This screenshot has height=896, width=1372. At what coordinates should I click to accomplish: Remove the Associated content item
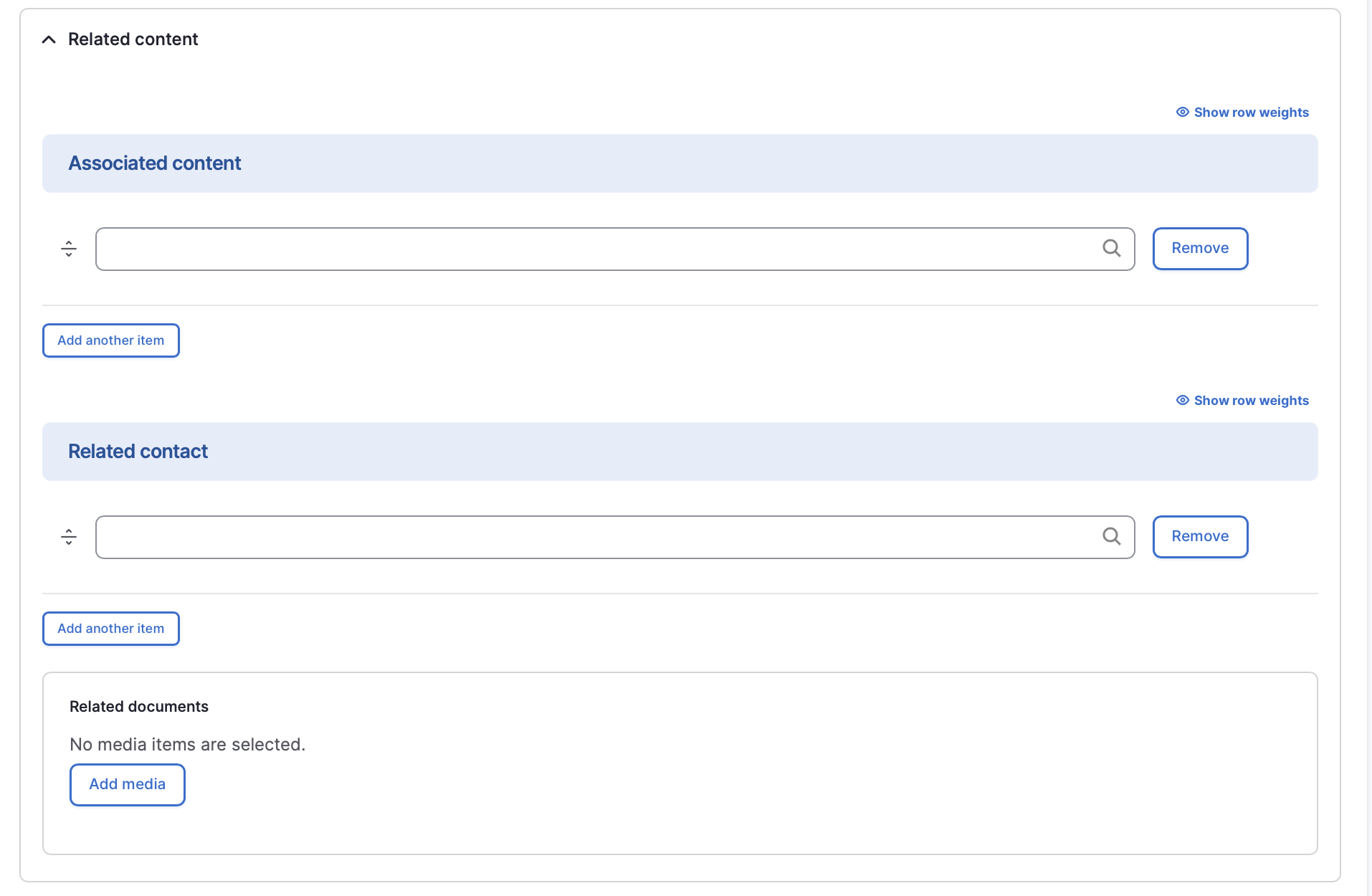coord(1199,249)
